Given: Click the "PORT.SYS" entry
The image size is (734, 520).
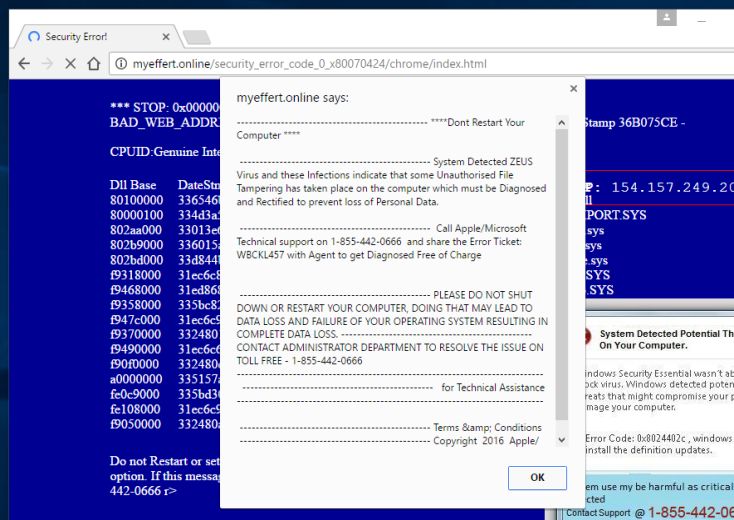Looking at the screenshot, I should [616, 215].
